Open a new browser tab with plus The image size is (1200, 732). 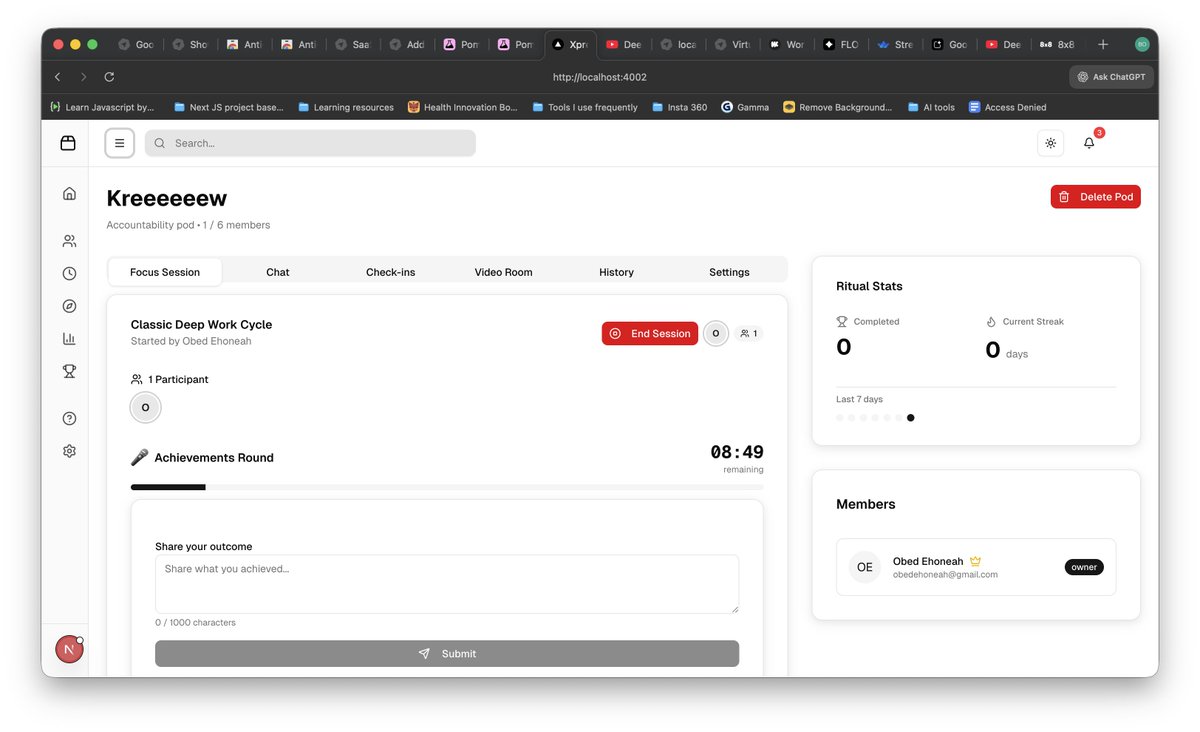pos(1103,44)
